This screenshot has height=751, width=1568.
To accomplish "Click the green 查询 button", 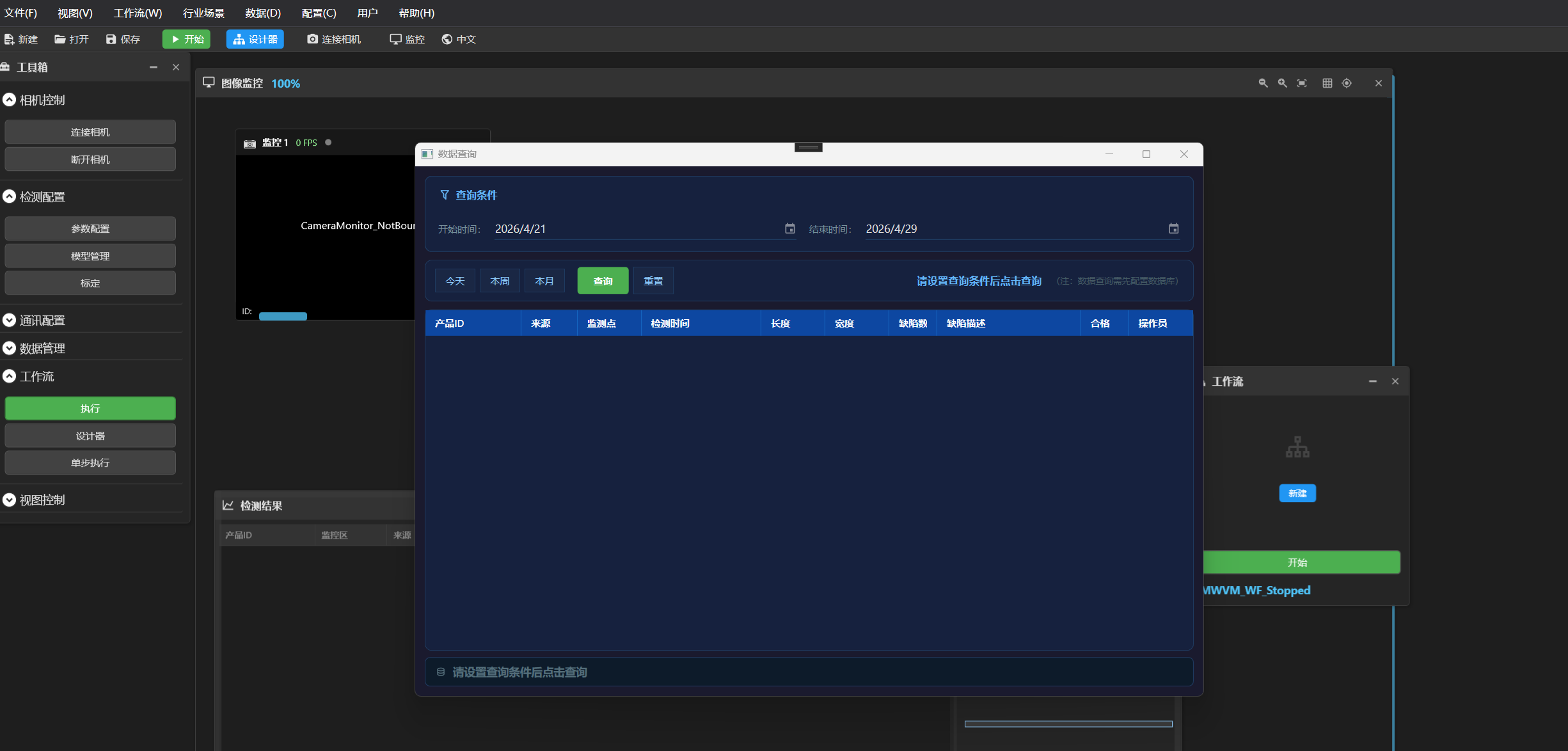I will (603, 281).
